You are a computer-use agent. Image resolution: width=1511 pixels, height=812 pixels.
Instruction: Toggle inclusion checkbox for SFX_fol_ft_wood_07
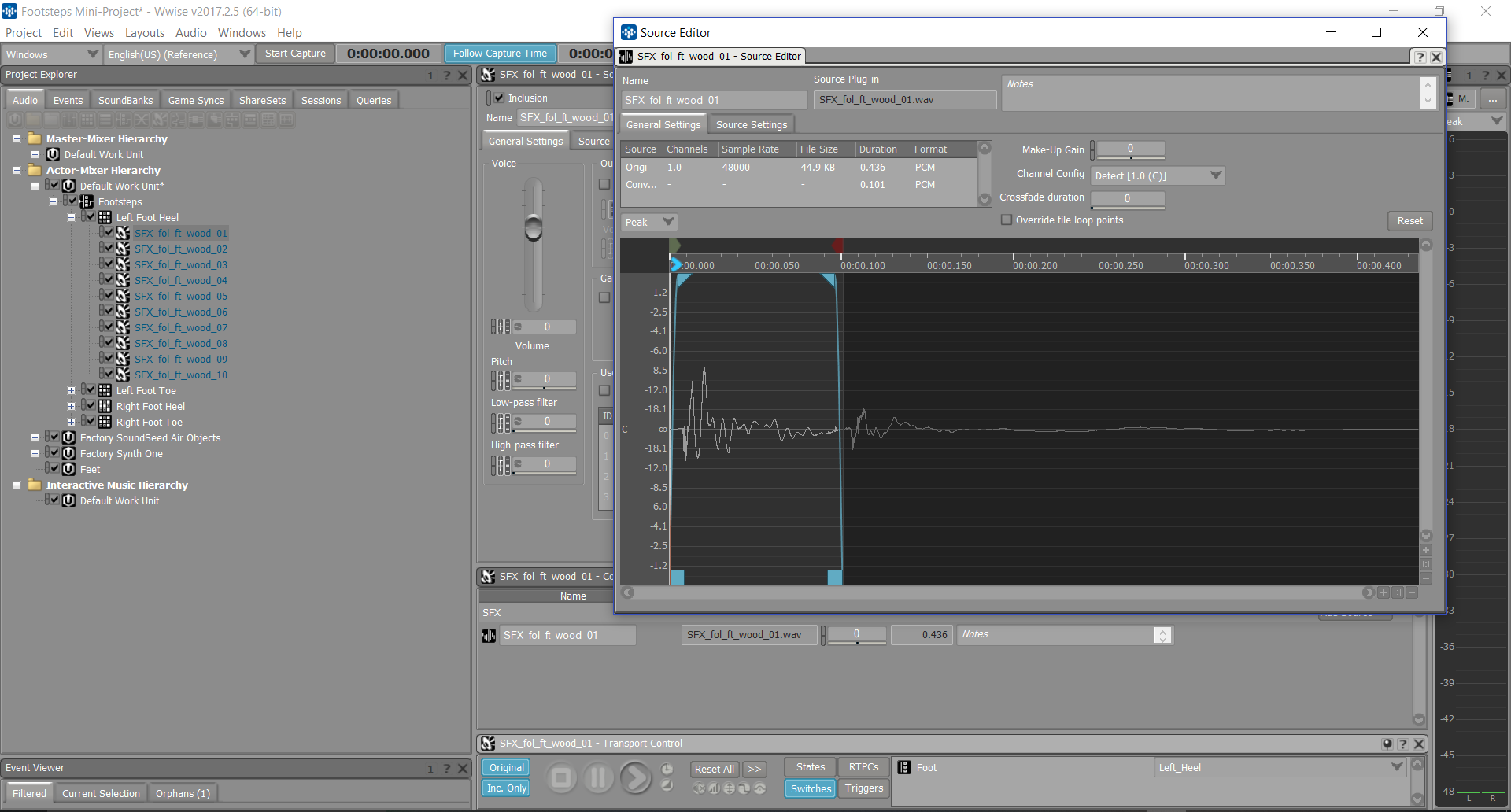tap(109, 326)
